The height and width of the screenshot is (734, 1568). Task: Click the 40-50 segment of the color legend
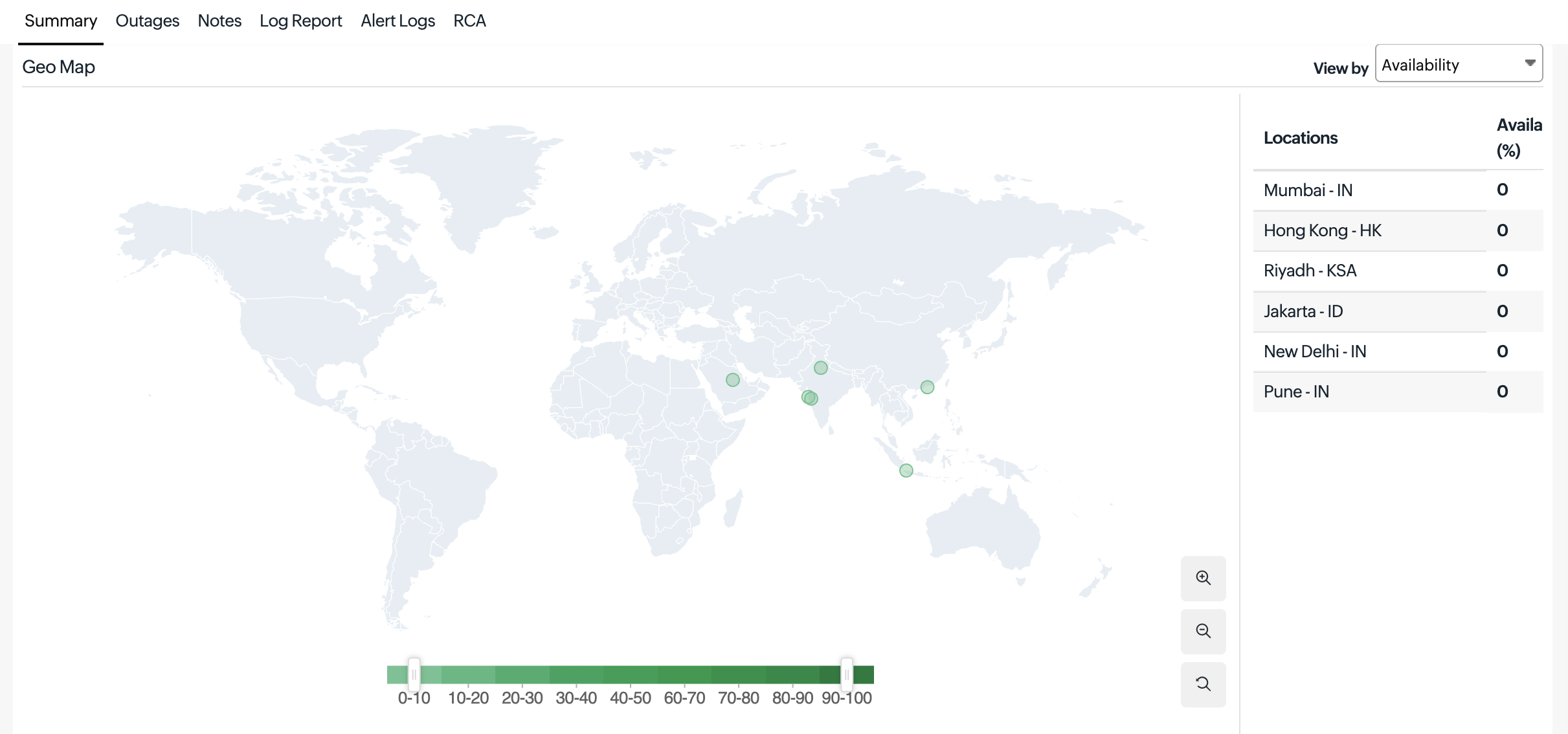pos(630,674)
